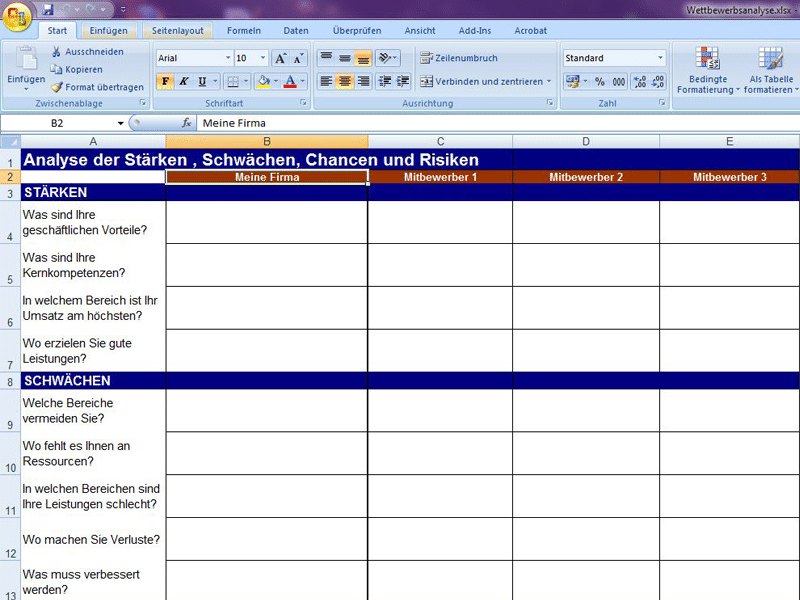Click Format übertragen paintbrush

click(x=57, y=87)
